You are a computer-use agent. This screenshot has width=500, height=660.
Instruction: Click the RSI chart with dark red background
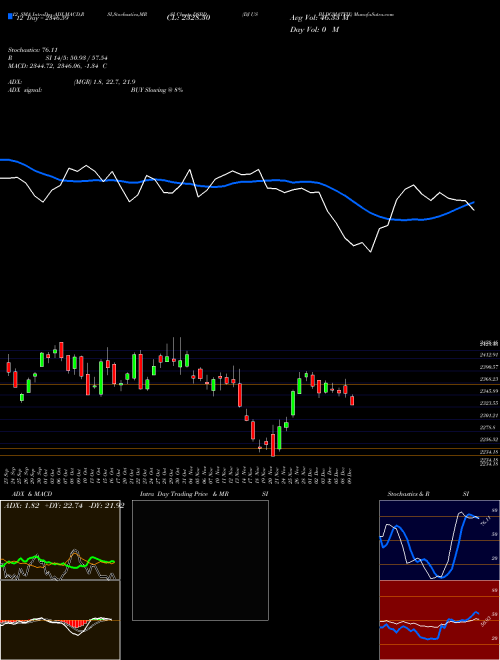click(x=439, y=620)
